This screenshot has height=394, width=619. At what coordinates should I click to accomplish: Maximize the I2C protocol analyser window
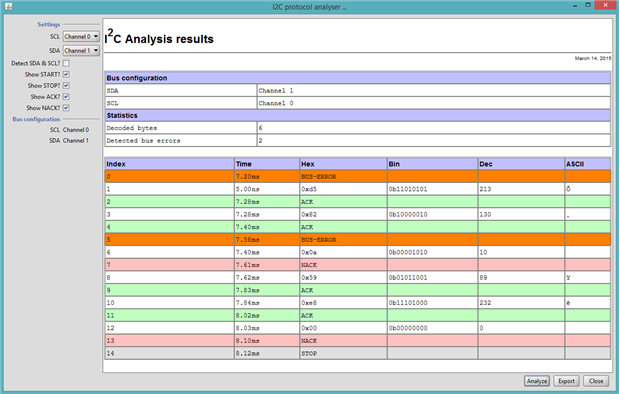[588, 6]
